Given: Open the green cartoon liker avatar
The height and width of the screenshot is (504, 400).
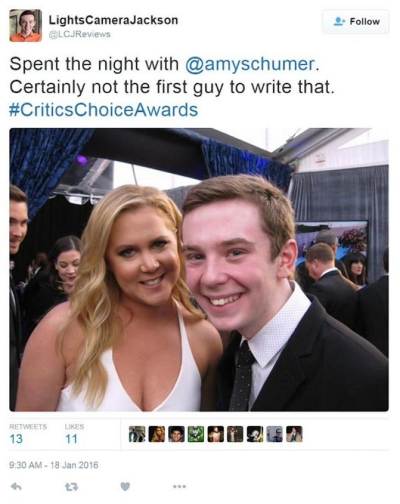Looking at the screenshot, I should point(196,434).
